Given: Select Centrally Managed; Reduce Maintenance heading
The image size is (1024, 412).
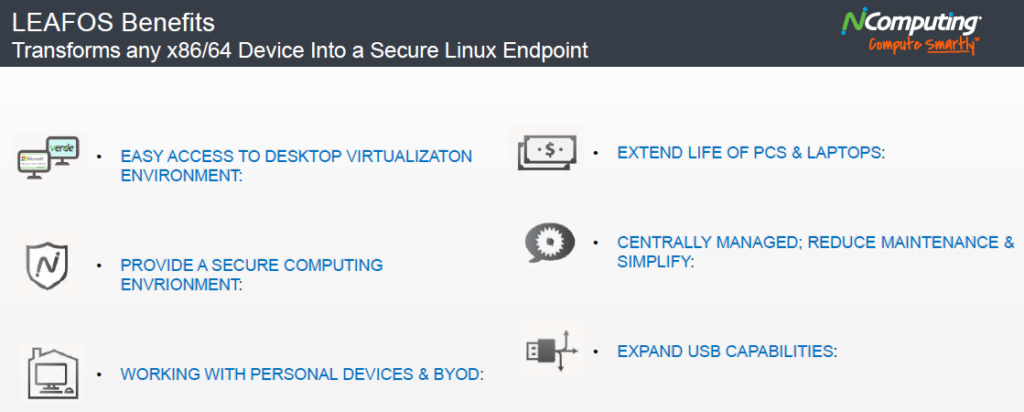Looking at the screenshot, I should pos(816,251).
